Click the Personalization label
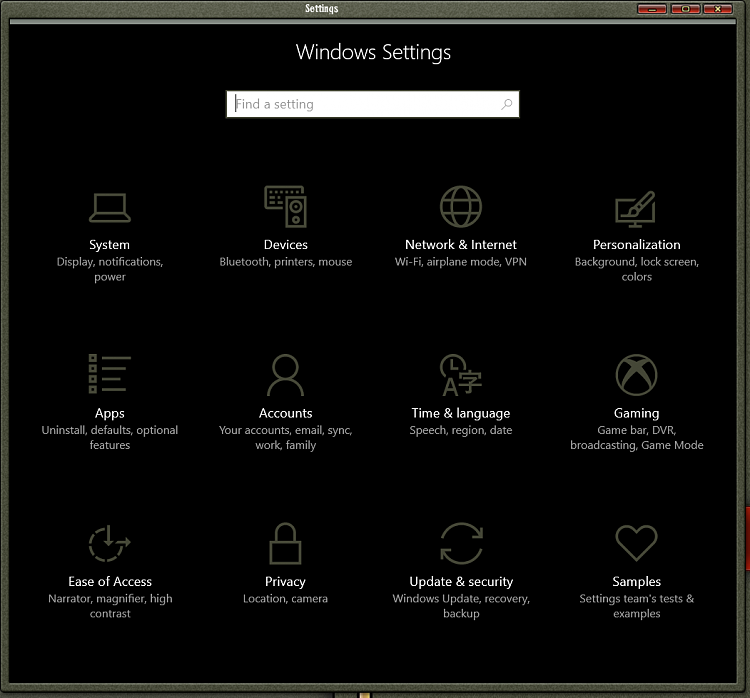Viewport: 750px width, 698px height. (637, 244)
